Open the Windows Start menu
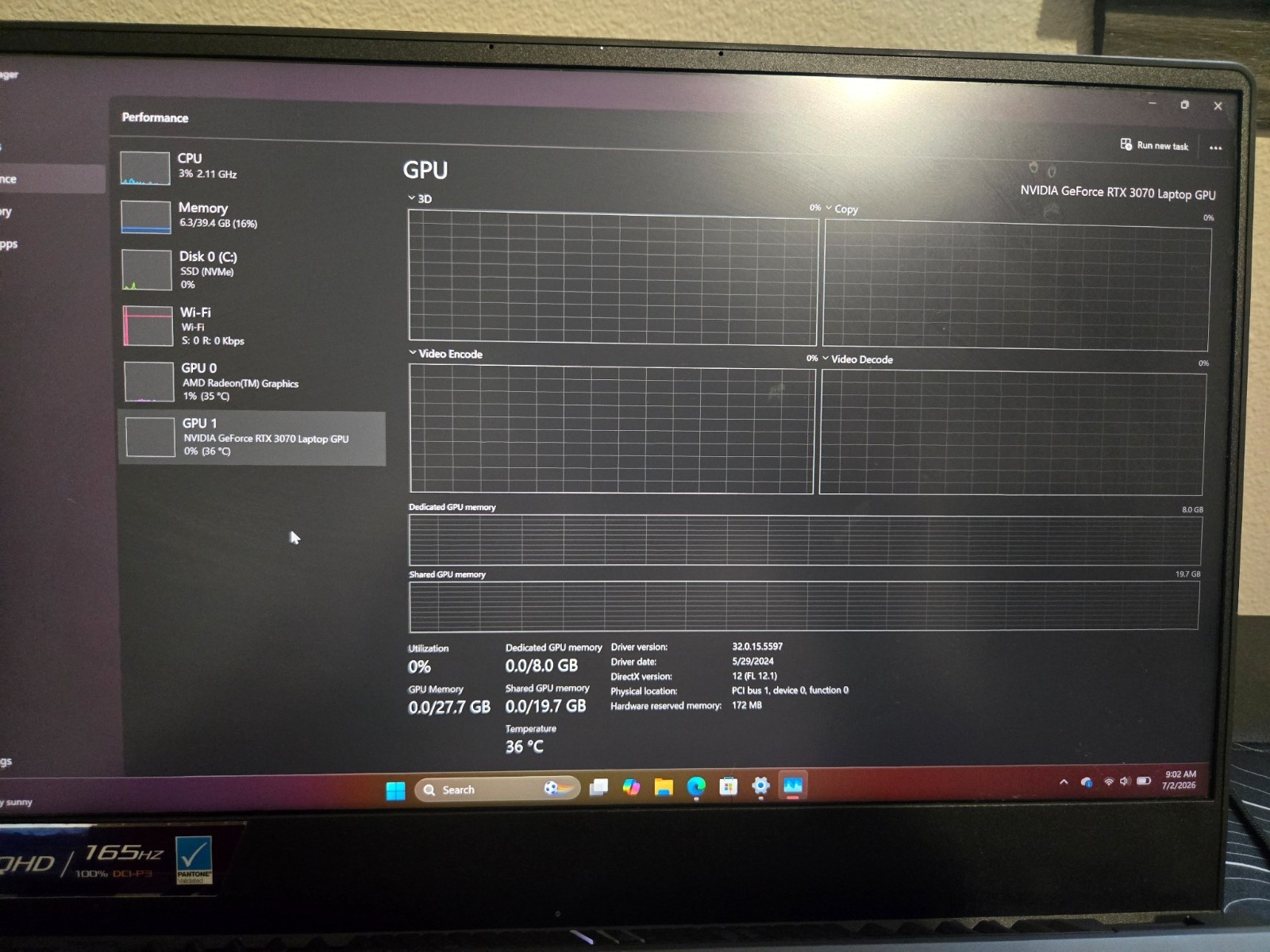The image size is (1270, 952). pos(395,790)
